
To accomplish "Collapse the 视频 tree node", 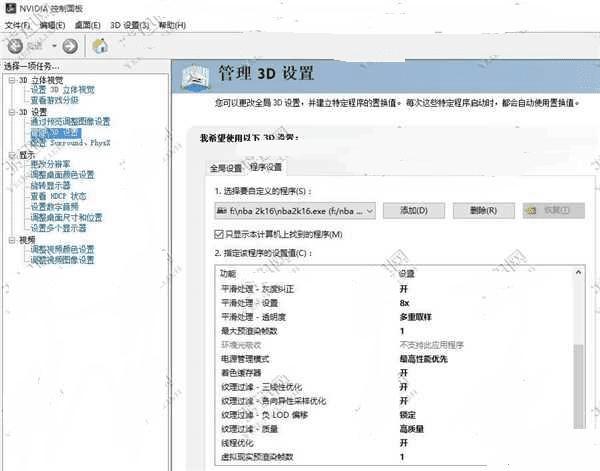I will tap(12, 240).
